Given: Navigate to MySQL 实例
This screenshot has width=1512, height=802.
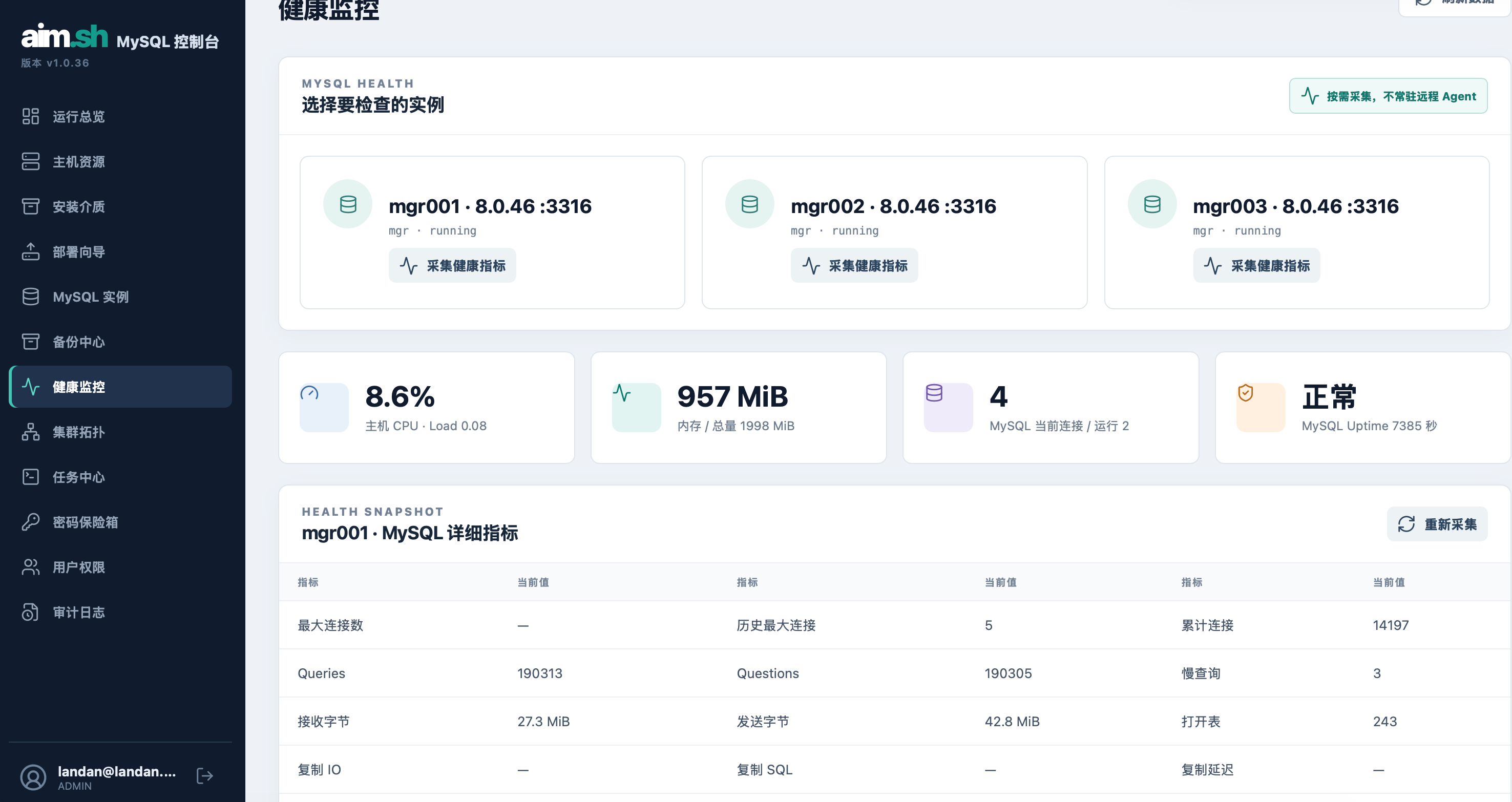Looking at the screenshot, I should tap(120, 297).
